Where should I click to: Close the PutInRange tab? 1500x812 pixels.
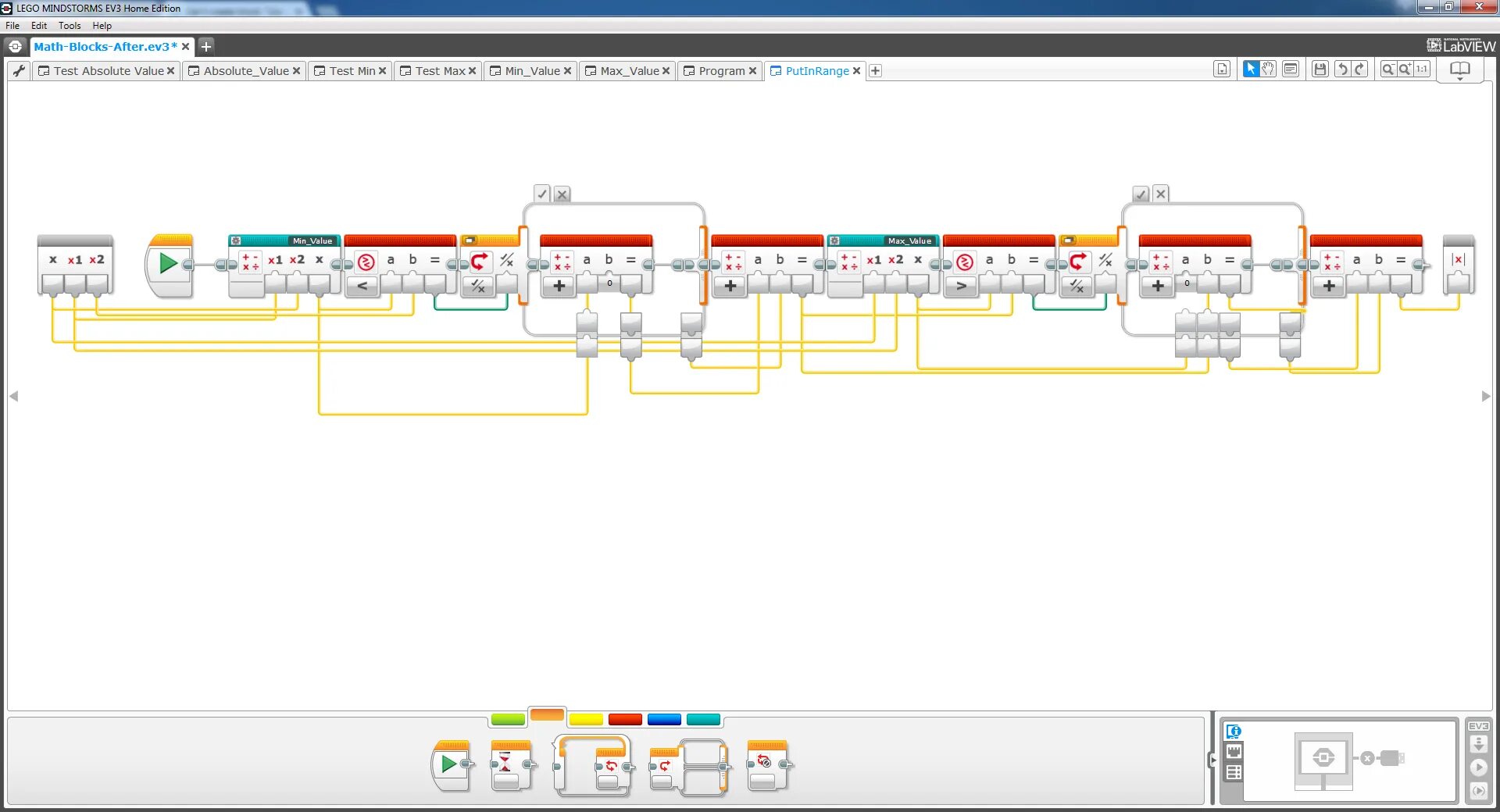point(856,71)
